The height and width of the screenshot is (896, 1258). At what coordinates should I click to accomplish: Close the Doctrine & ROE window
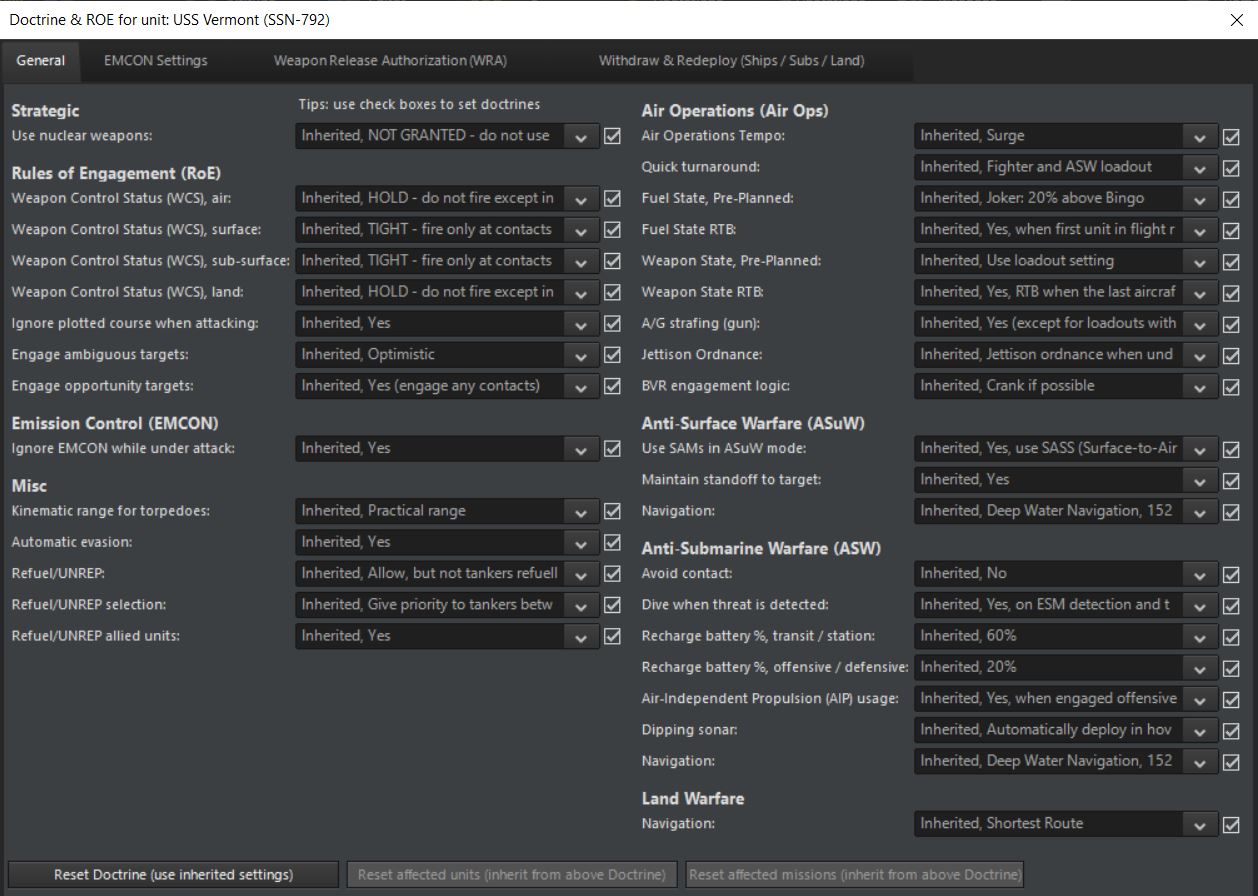1236,20
